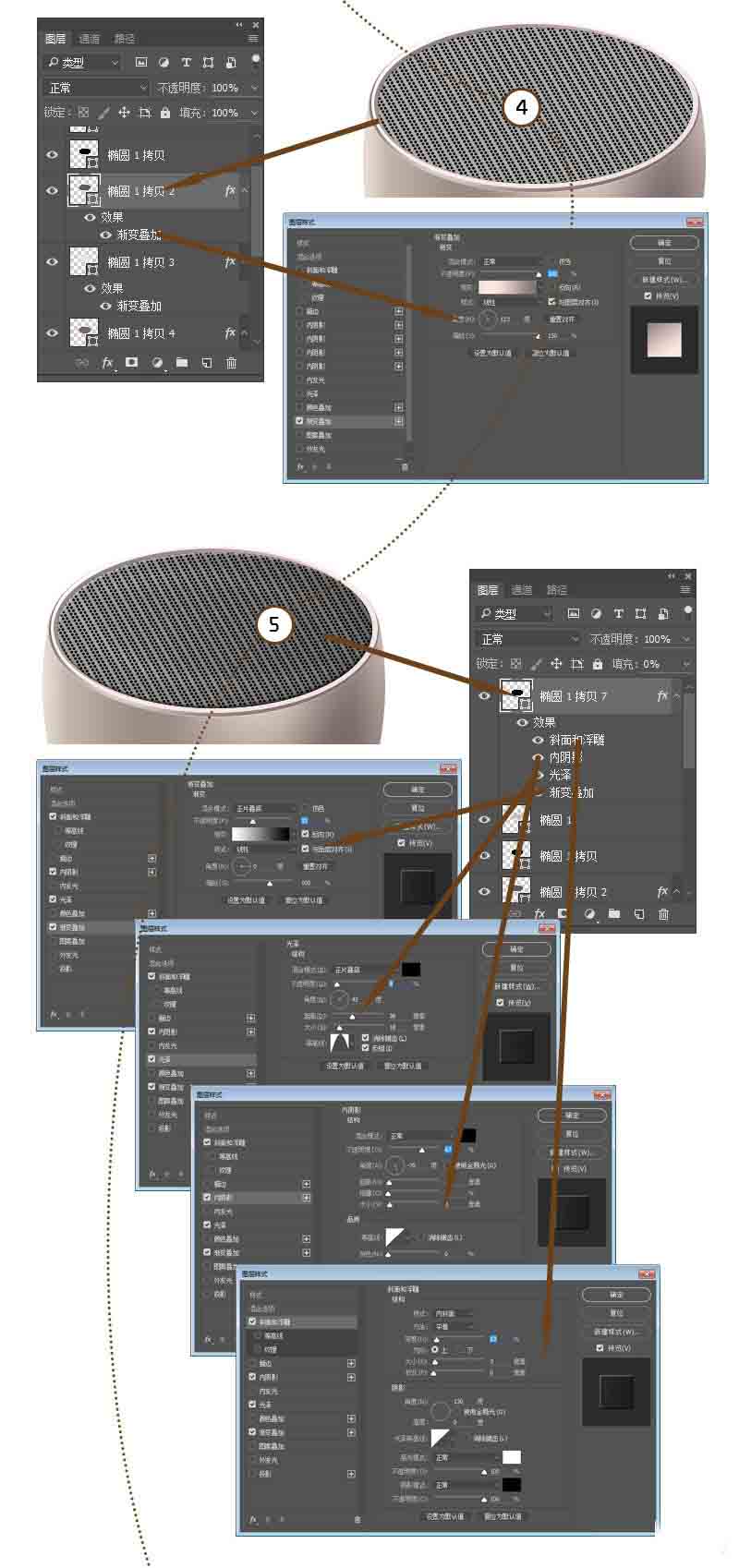Toggle 预览 checkbox in pink gradient overlay dialog
The height and width of the screenshot is (1568, 739).
point(648,296)
